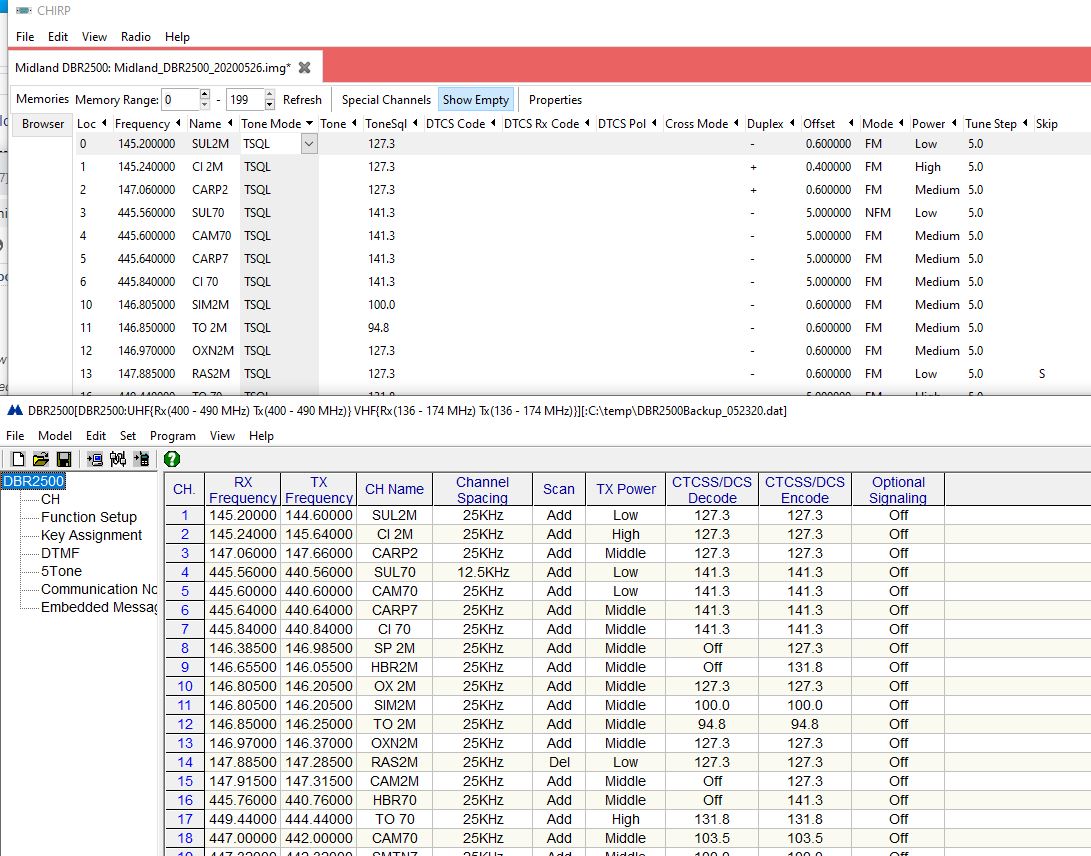
Task: Click the Tune Step column sort arrow
Action: (x=1025, y=123)
